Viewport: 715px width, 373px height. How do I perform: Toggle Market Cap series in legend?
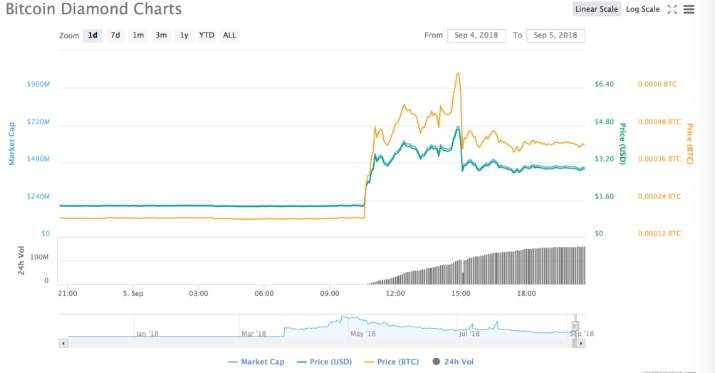pos(256,362)
